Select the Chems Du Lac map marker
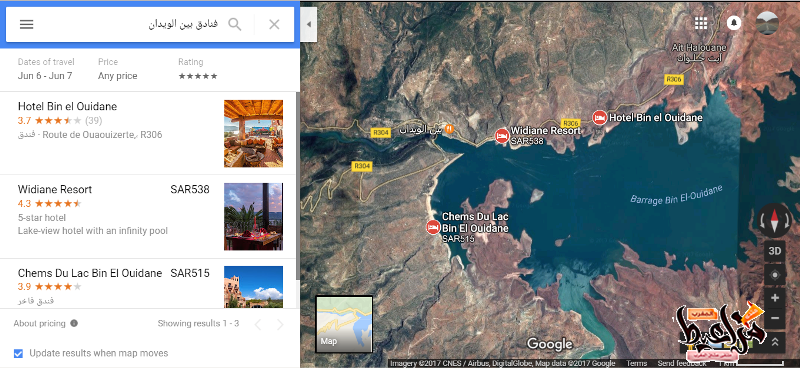800x368 pixels. pos(433,227)
